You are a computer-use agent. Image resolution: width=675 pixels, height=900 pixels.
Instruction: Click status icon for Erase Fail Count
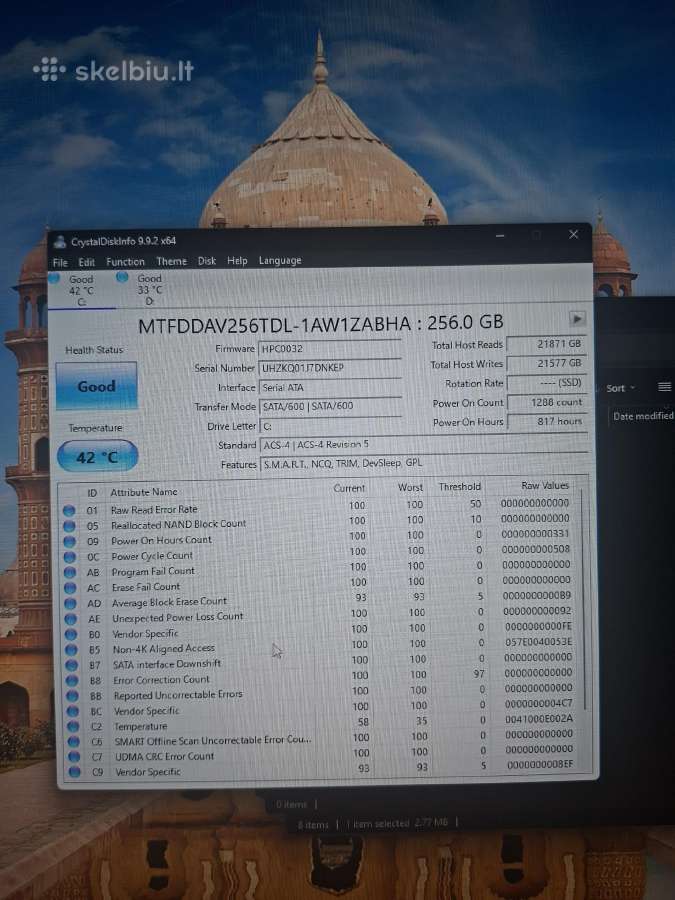point(70,588)
